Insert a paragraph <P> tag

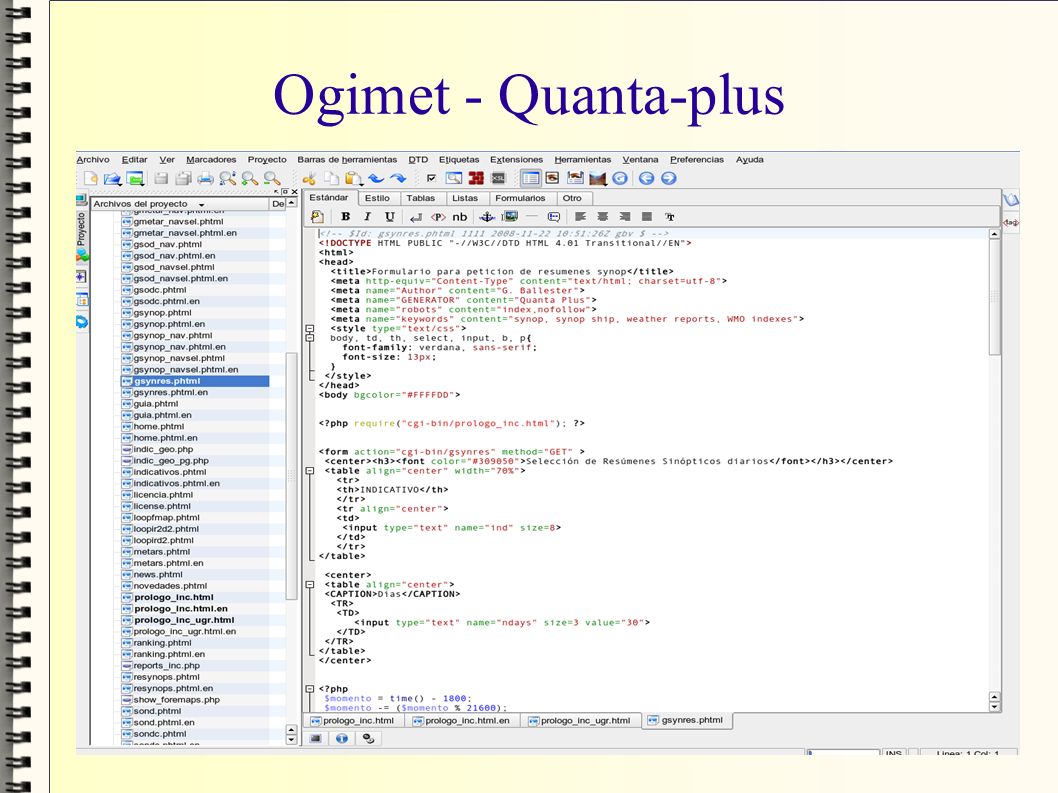(439, 217)
